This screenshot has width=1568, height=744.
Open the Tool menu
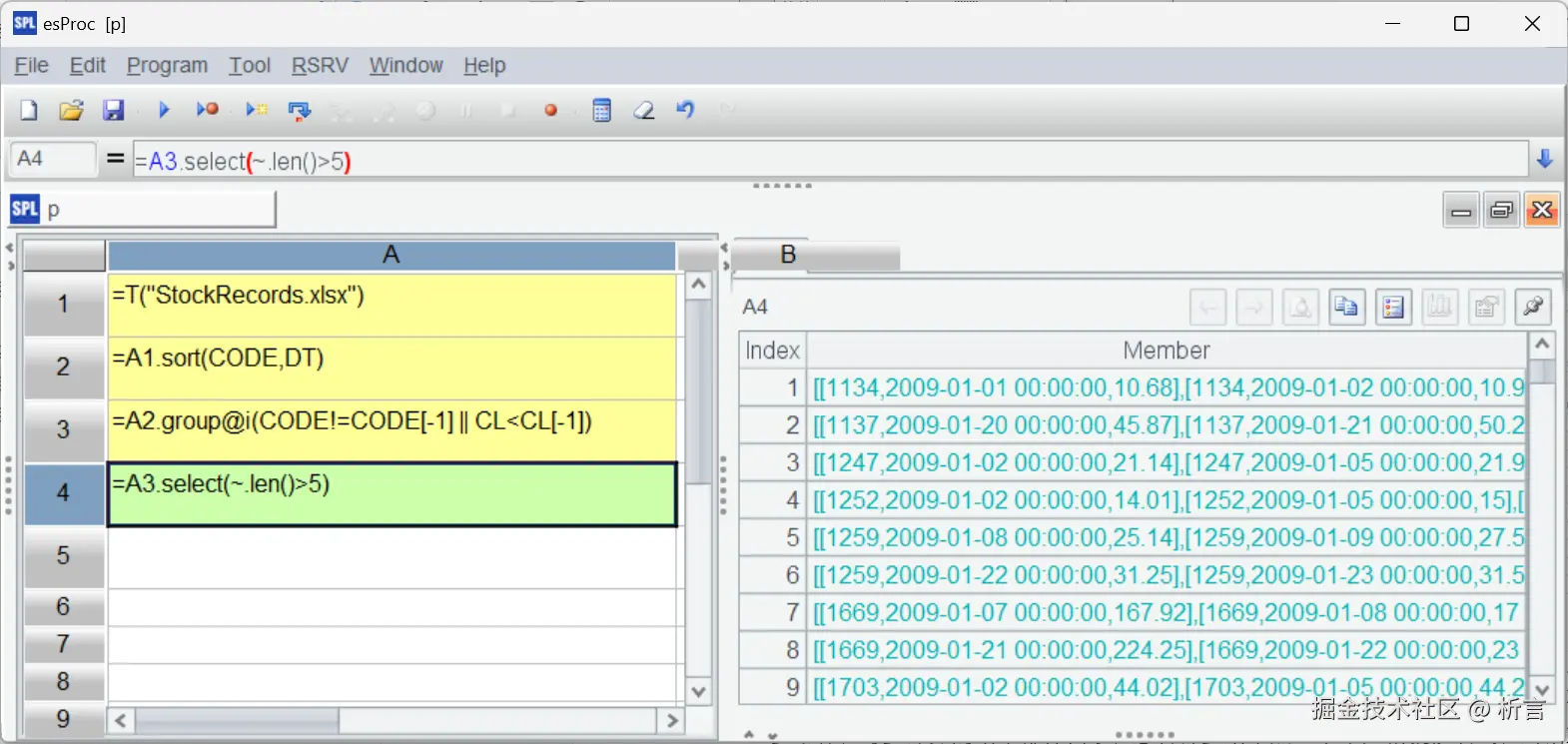250,66
